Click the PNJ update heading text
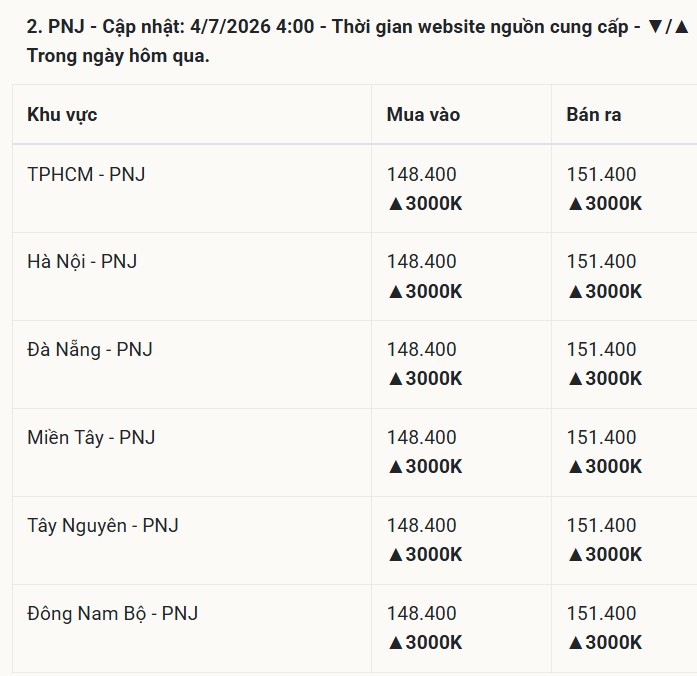Image resolution: width=697 pixels, height=676 pixels. [x=358, y=41]
